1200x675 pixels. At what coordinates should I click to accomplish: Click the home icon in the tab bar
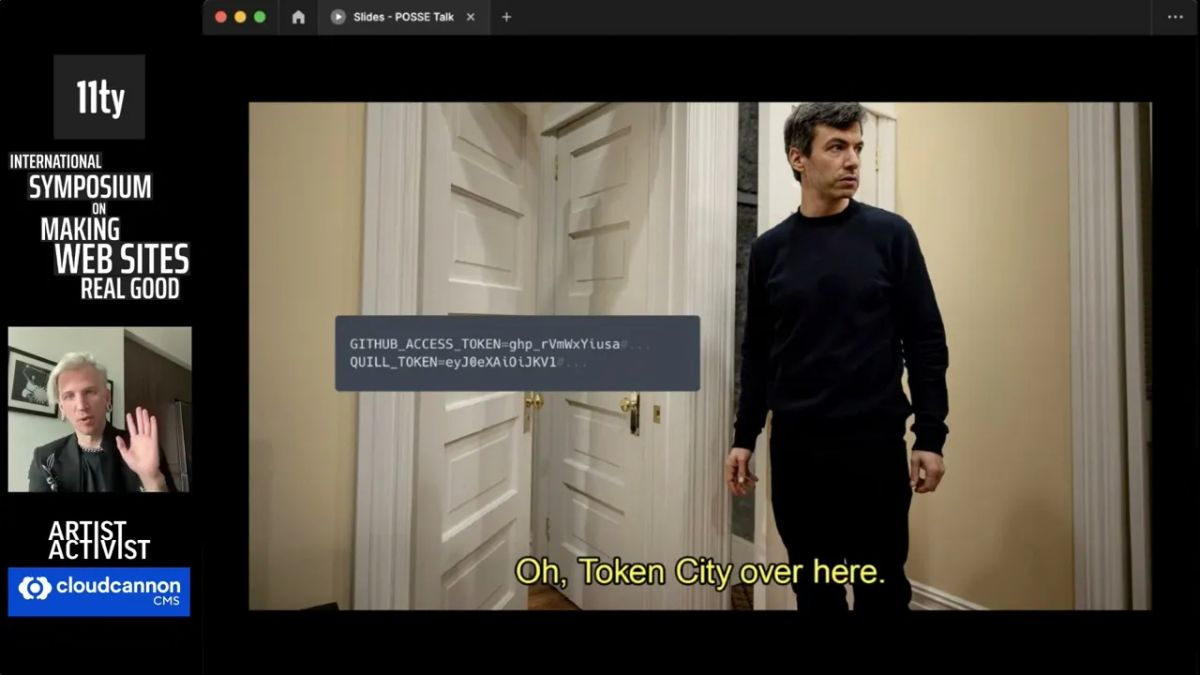[298, 17]
